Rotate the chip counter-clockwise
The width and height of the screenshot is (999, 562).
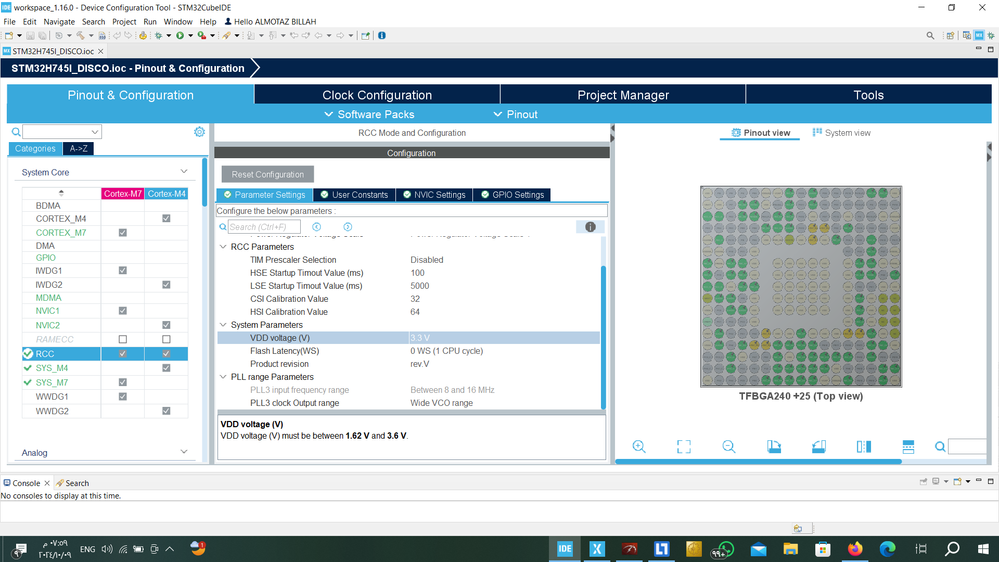(x=819, y=447)
